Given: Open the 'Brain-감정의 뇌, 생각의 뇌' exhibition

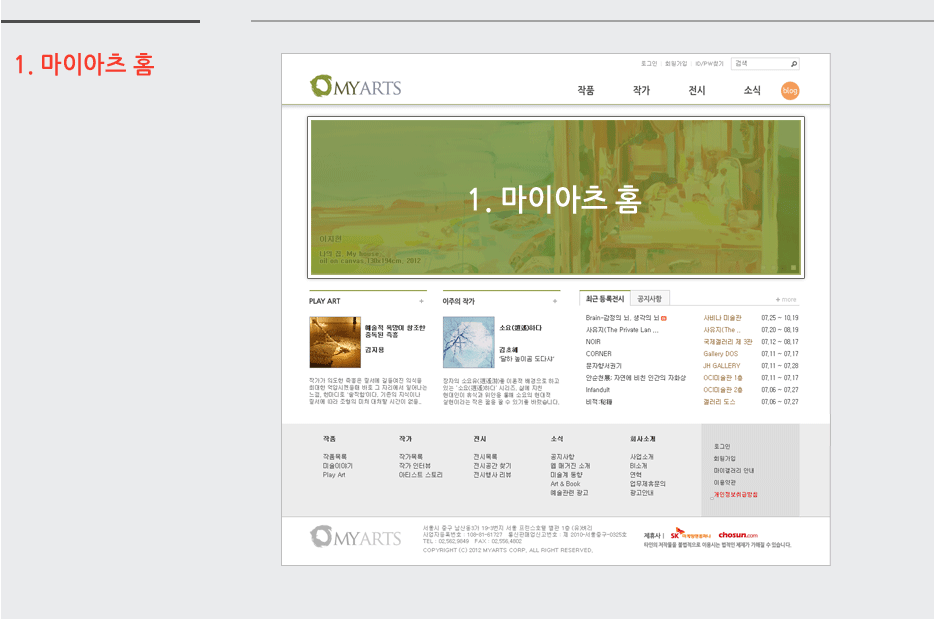Looking at the screenshot, I should point(622,318).
